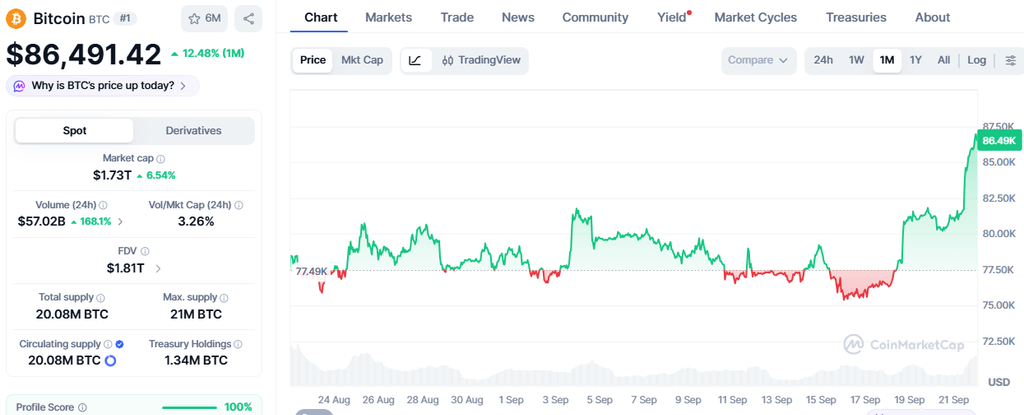
Task: Open the Compare dropdown
Action: [758, 60]
